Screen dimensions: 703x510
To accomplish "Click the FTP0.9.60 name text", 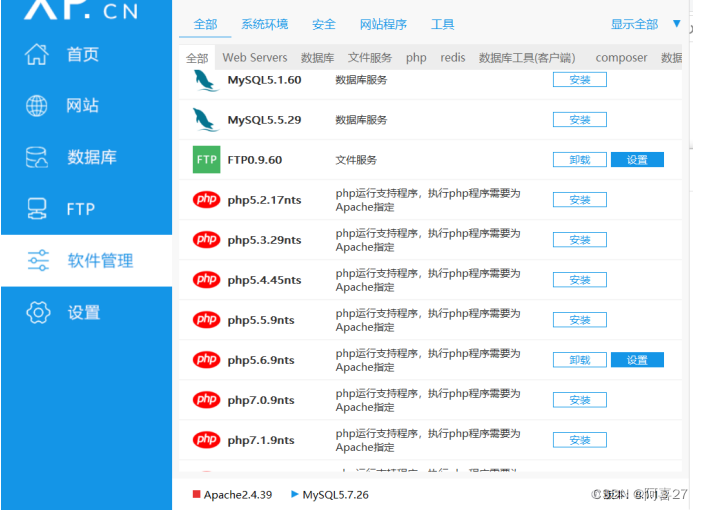I will (x=255, y=160).
